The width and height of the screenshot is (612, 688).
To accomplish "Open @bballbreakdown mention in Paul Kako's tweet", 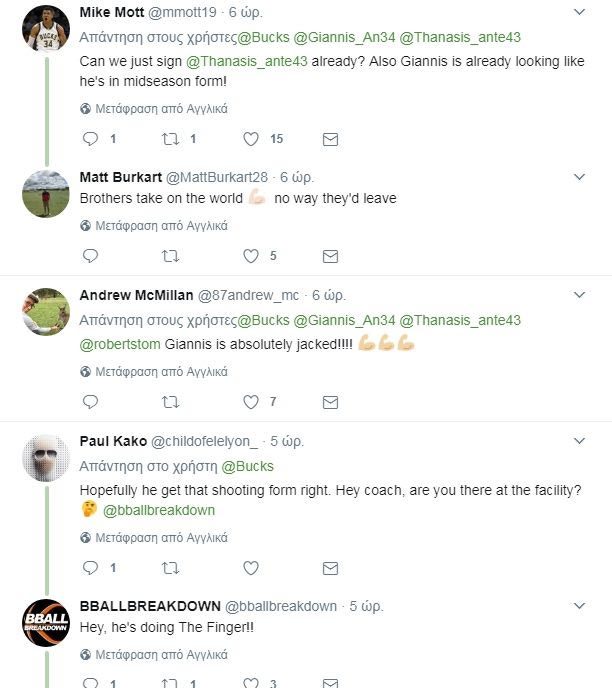I will [159, 510].
